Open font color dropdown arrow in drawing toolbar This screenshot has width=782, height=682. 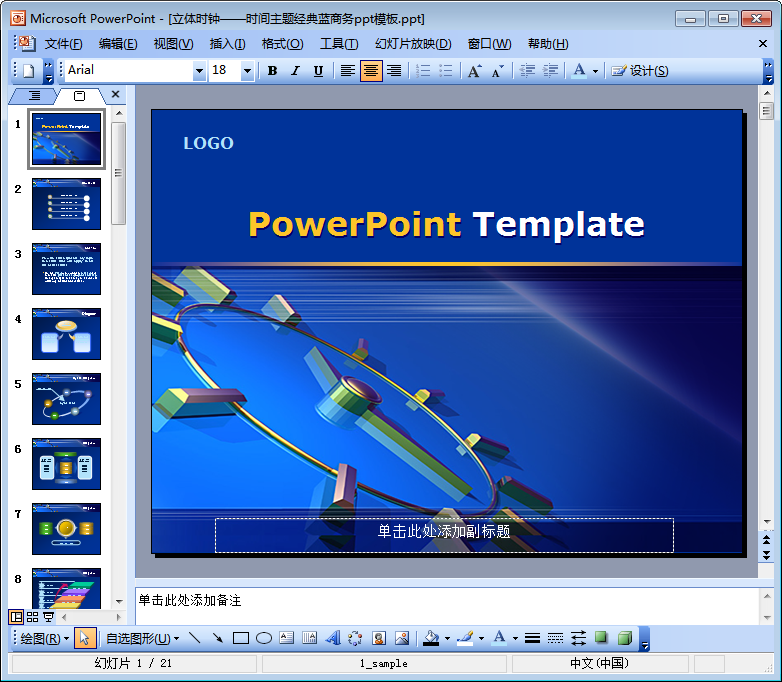515,639
